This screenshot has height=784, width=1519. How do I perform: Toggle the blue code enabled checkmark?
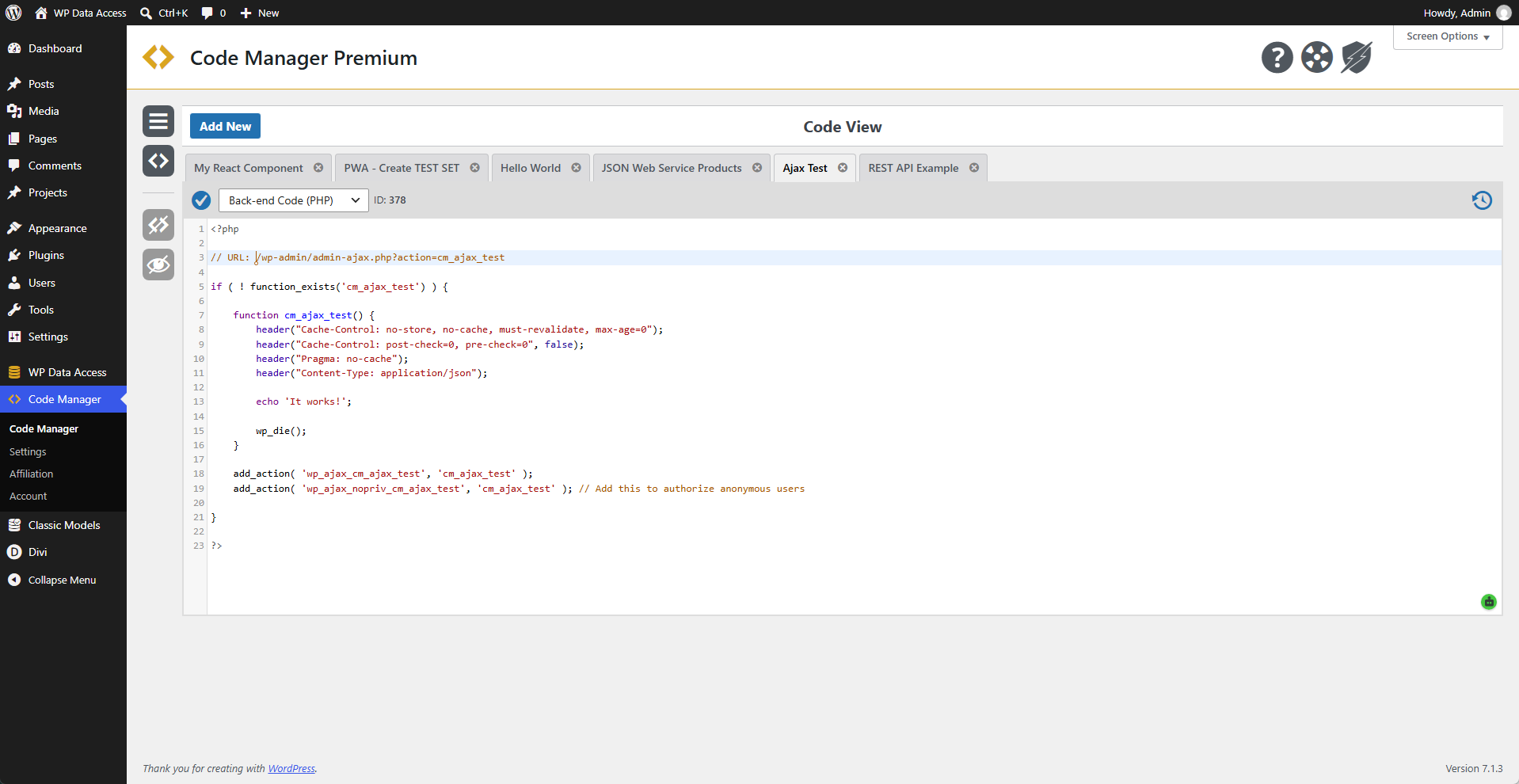201,200
